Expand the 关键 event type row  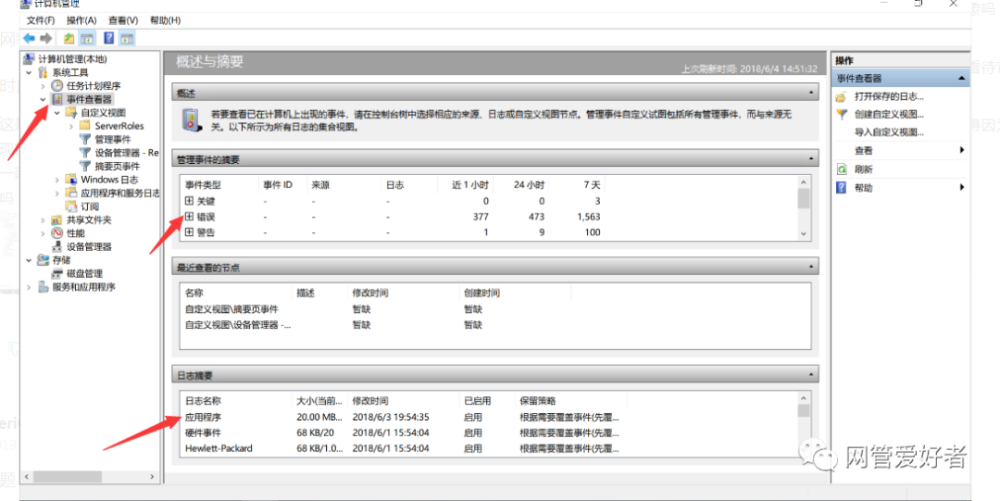coord(189,201)
